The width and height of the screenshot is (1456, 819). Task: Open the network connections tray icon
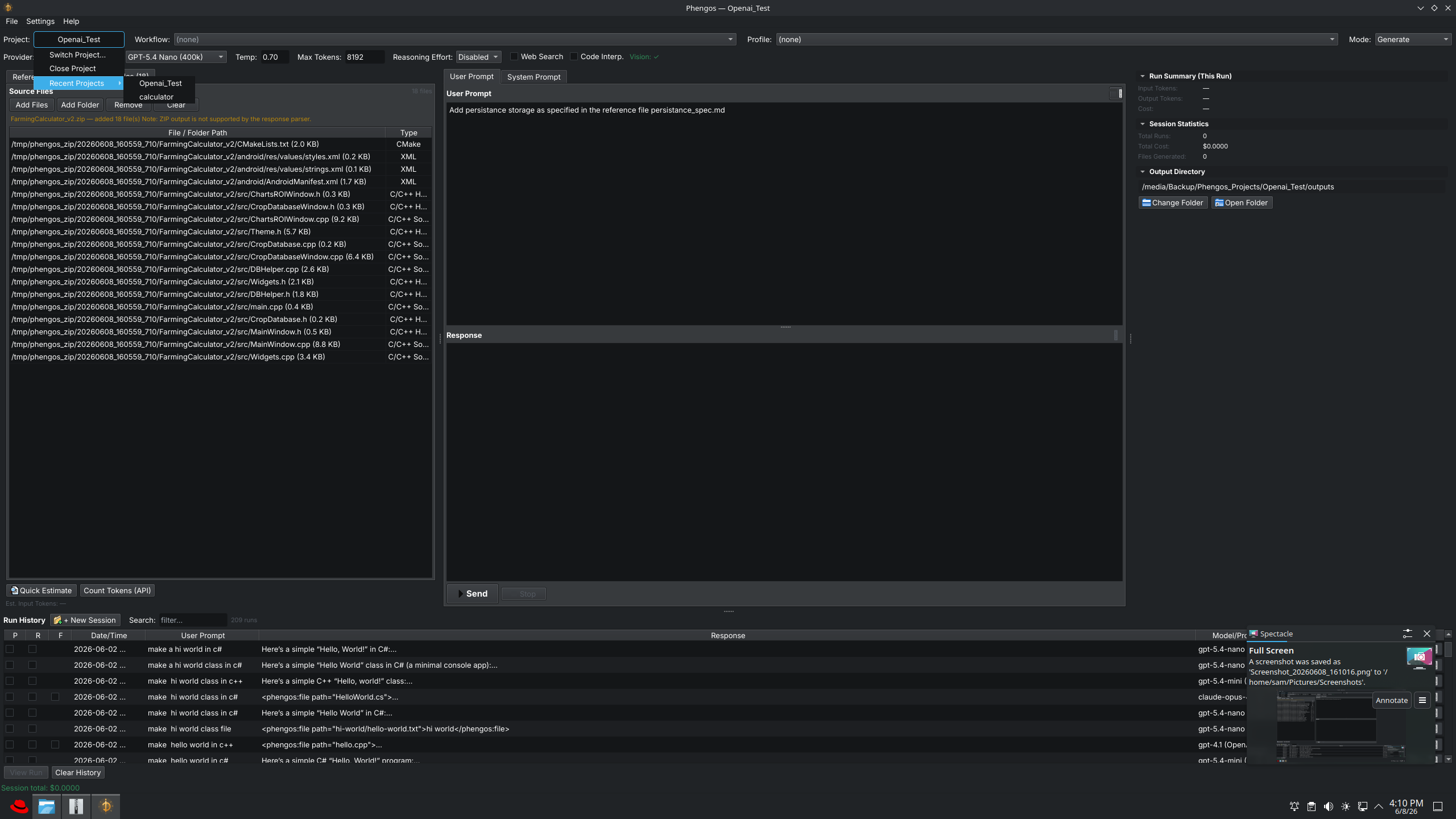[x=1363, y=806]
